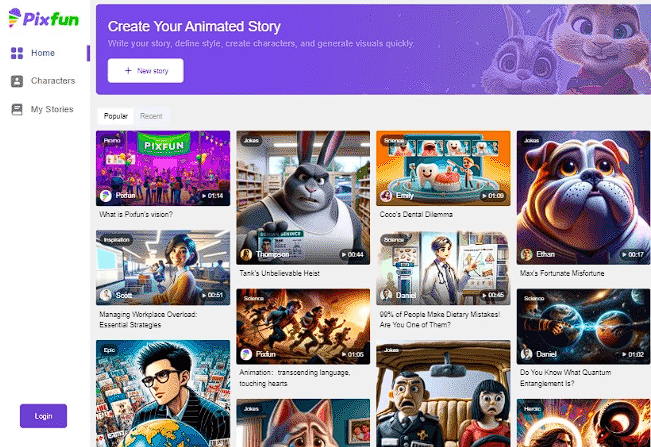Screen dimensions: 651x447
Task: Click the Pixfun logo
Action: 44,18
